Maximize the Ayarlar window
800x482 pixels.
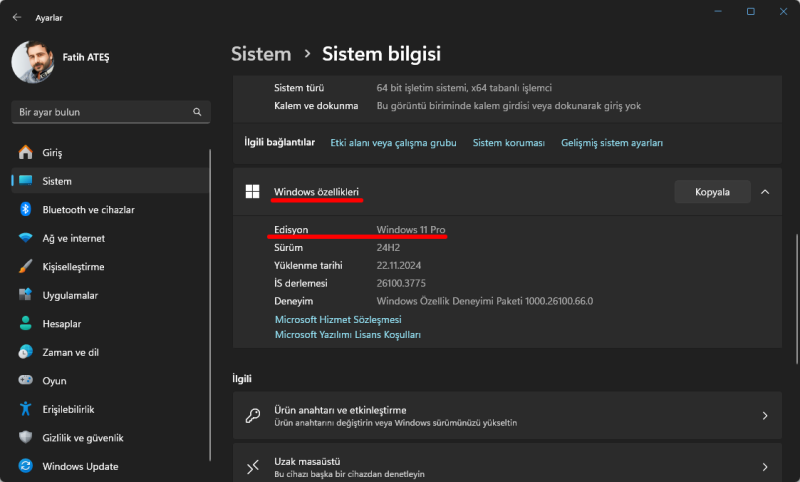pos(751,11)
